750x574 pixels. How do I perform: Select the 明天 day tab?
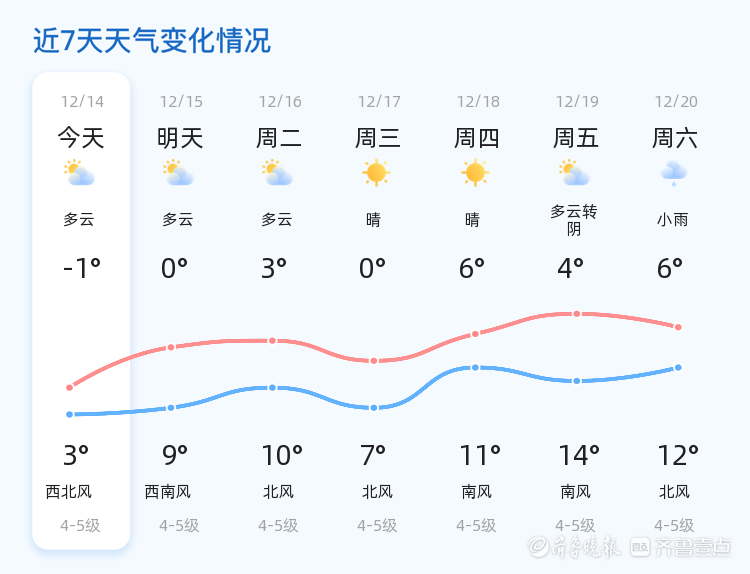(180, 137)
